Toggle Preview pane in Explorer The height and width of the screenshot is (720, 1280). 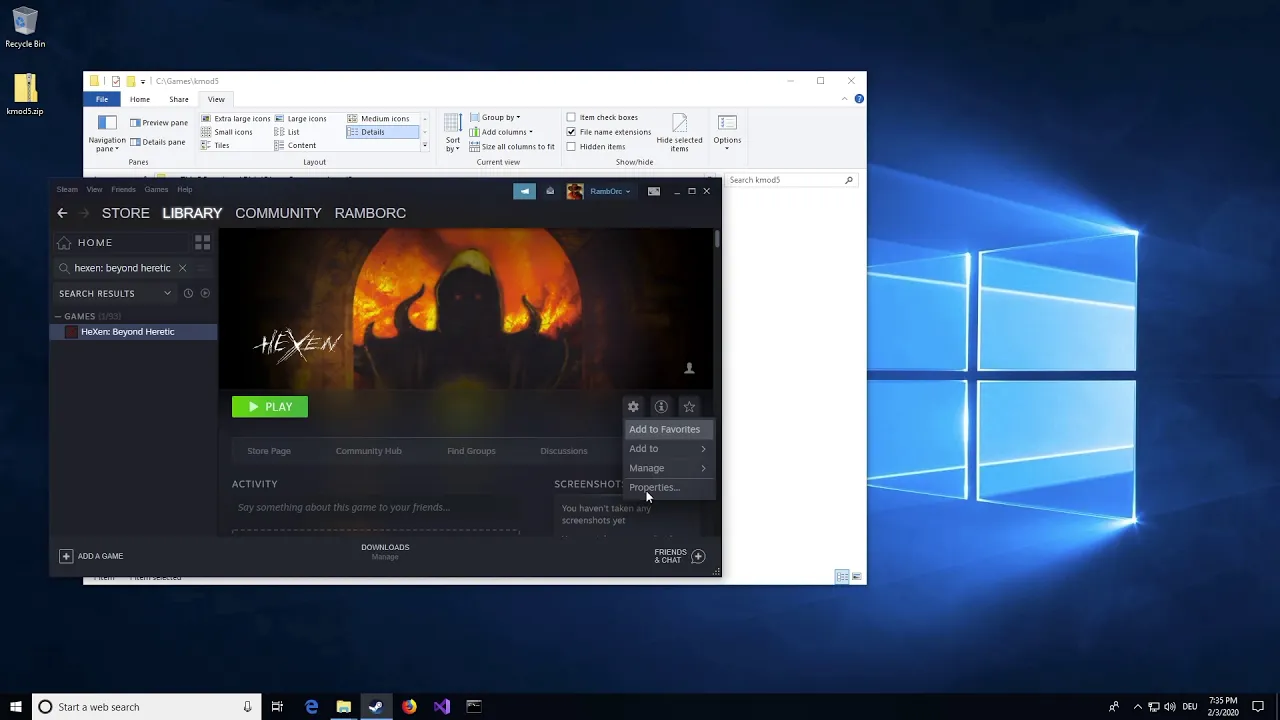coord(159,122)
